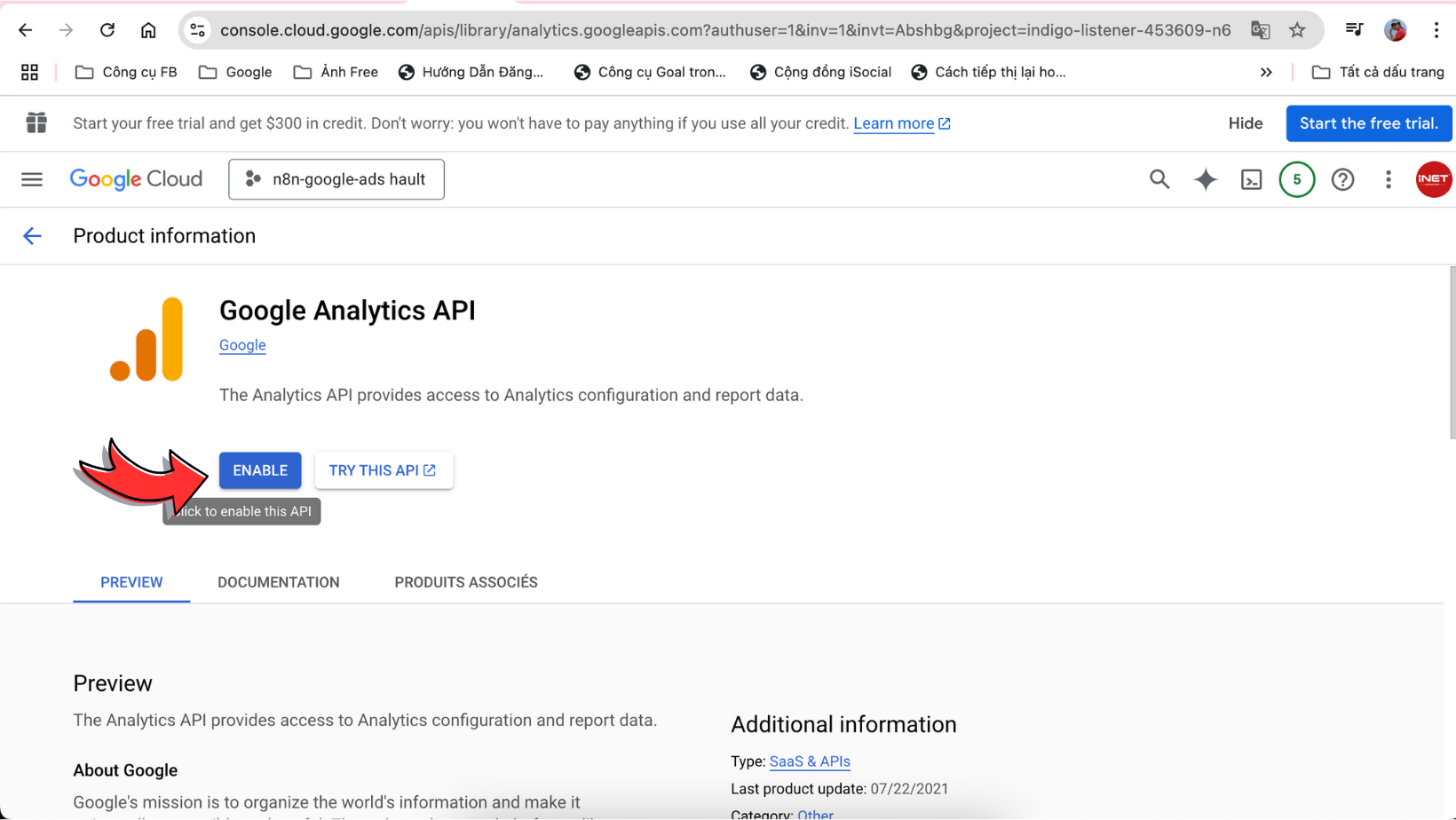Open the iNET account avatar
Viewport: 1456px width, 820px height.
(x=1434, y=179)
